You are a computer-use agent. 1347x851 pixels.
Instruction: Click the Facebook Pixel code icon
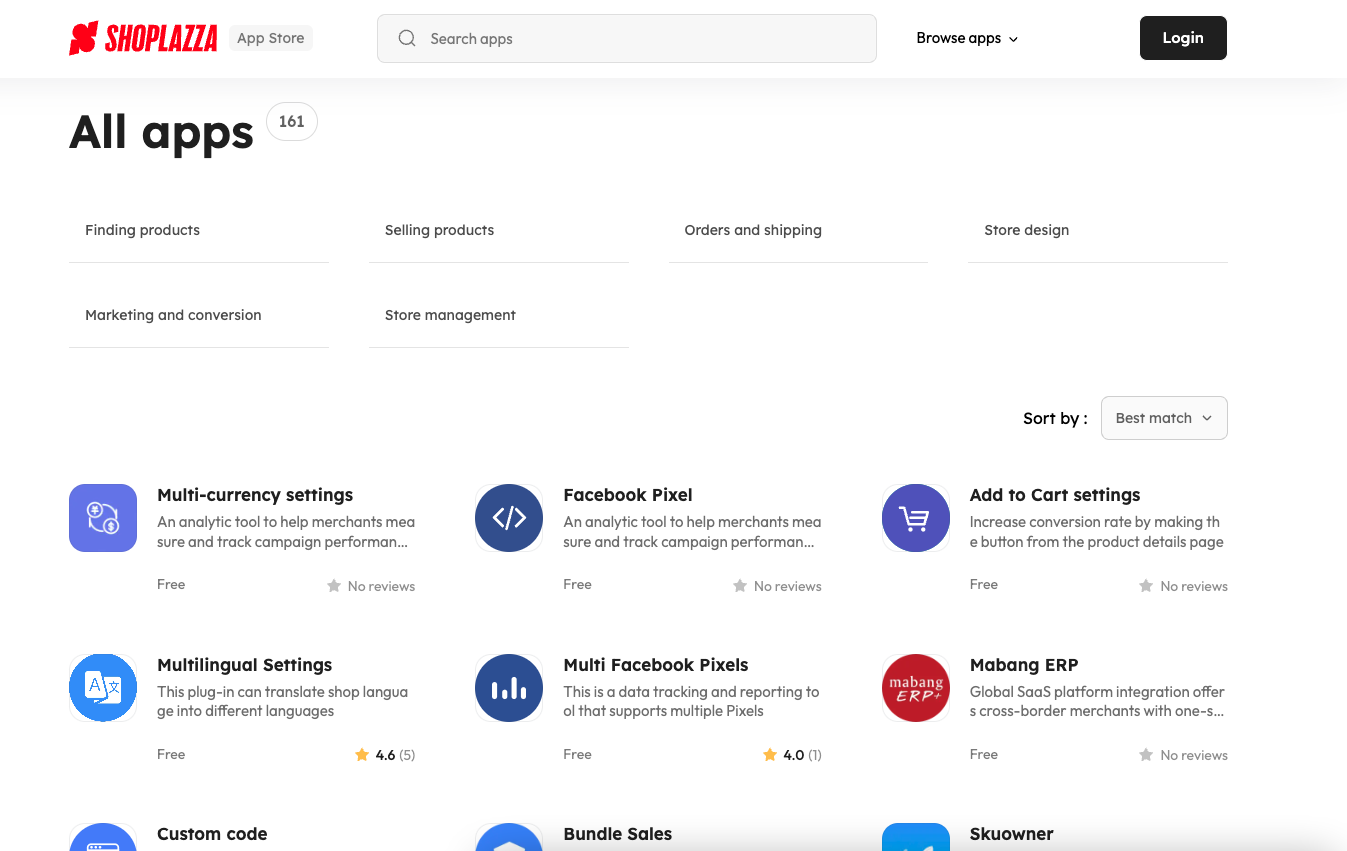pyautogui.click(x=509, y=518)
